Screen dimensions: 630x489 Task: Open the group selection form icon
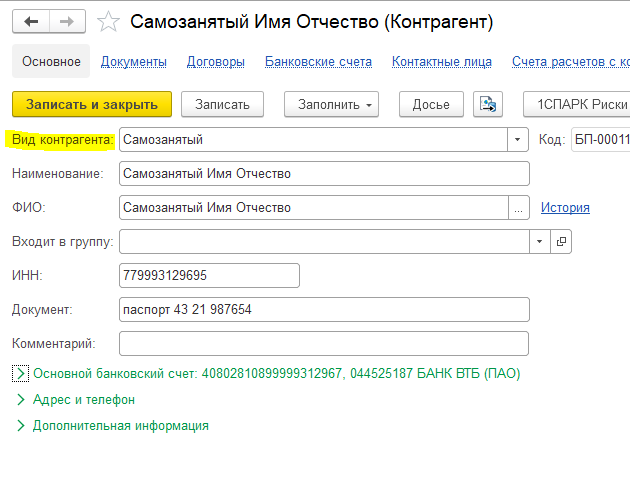tap(561, 241)
